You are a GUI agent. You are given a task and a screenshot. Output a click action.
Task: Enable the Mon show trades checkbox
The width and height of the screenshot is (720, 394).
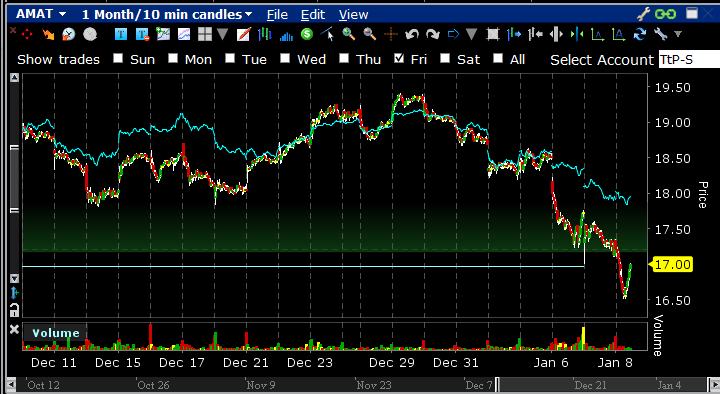(x=173, y=58)
